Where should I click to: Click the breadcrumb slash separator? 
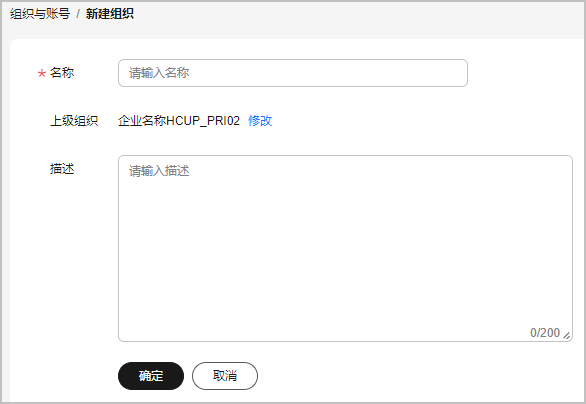(x=78, y=14)
